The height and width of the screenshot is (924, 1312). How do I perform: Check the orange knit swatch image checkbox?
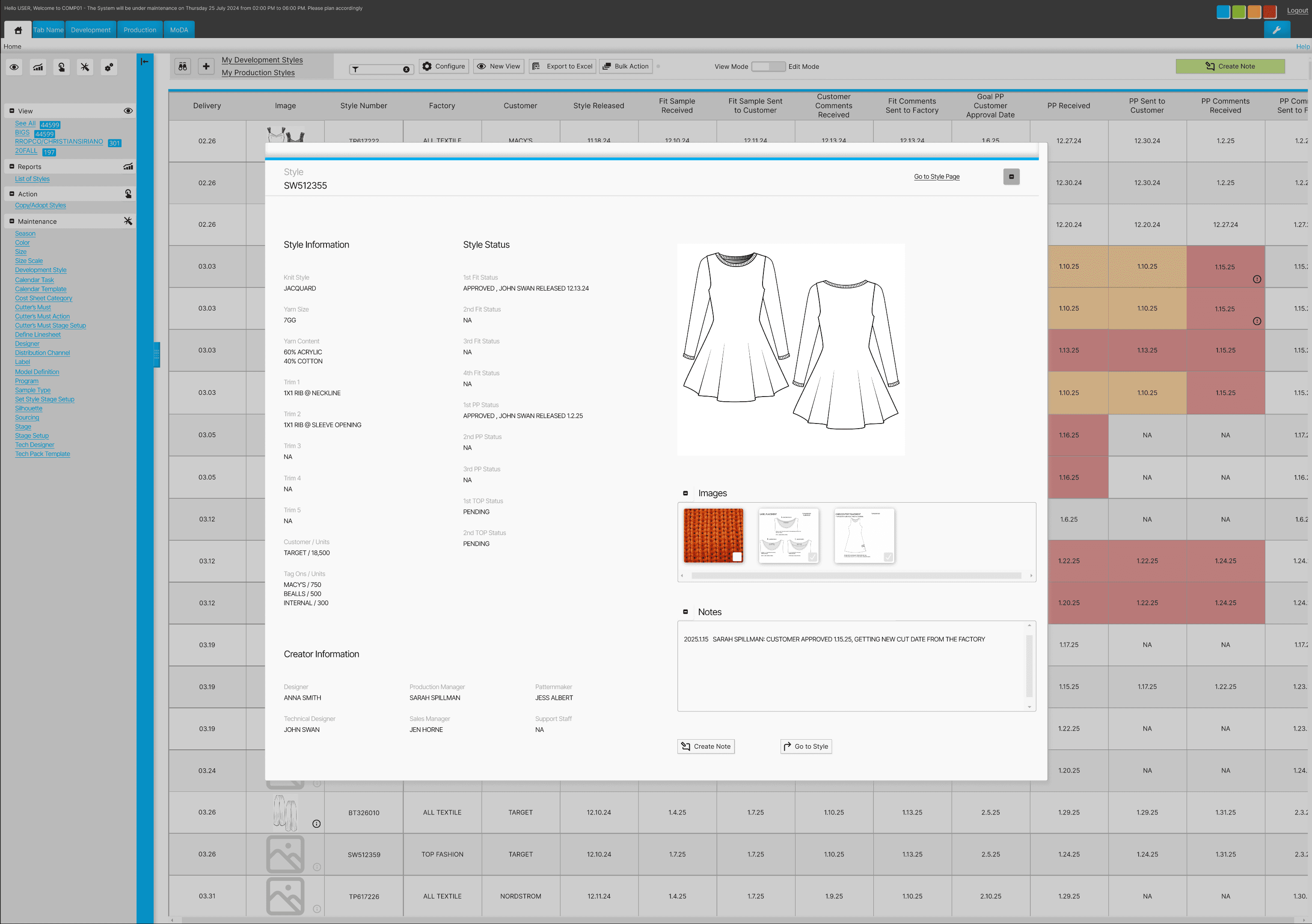pos(736,557)
